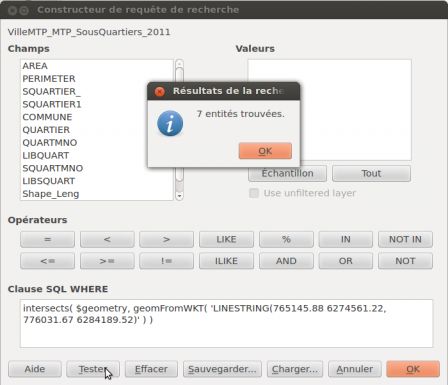Insert the = operator
Image resolution: width=448 pixels, height=385 pixels.
point(47,239)
